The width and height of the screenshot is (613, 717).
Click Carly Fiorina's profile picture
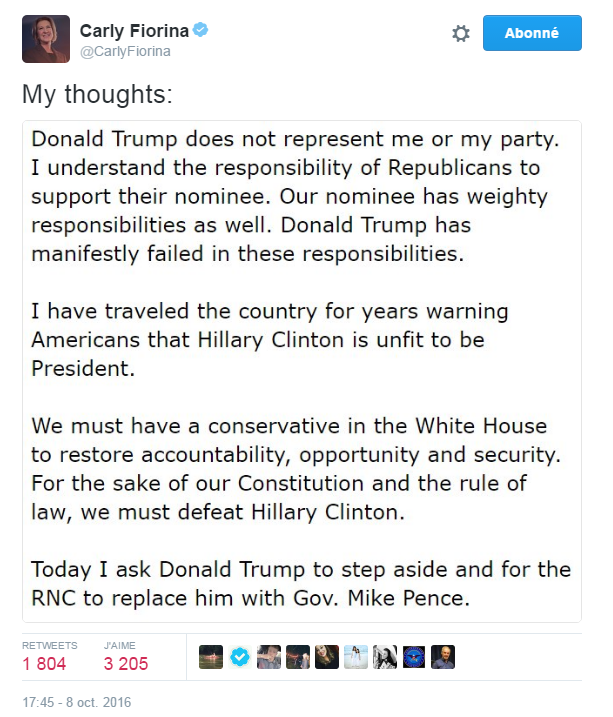click(x=46, y=39)
